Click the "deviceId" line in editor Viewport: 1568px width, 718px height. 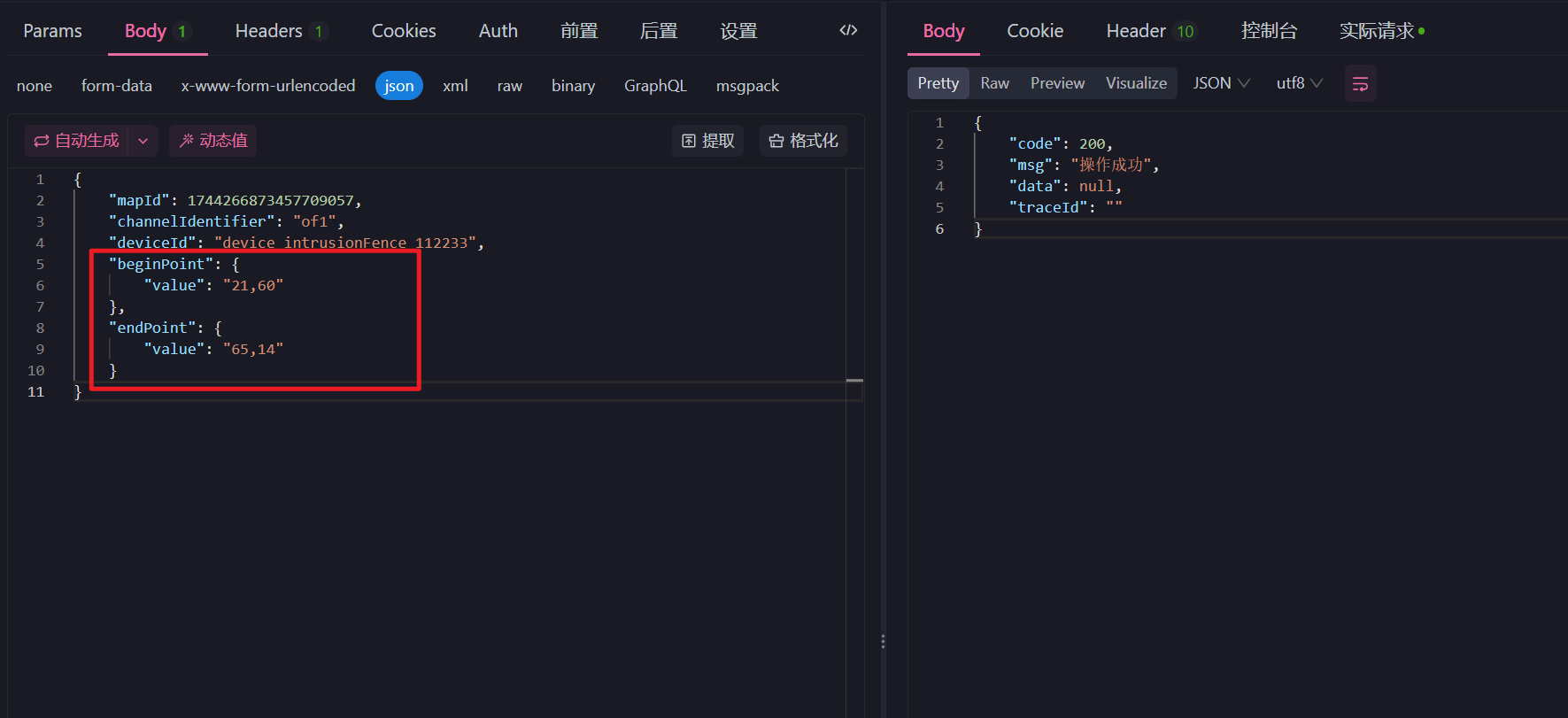(296, 243)
